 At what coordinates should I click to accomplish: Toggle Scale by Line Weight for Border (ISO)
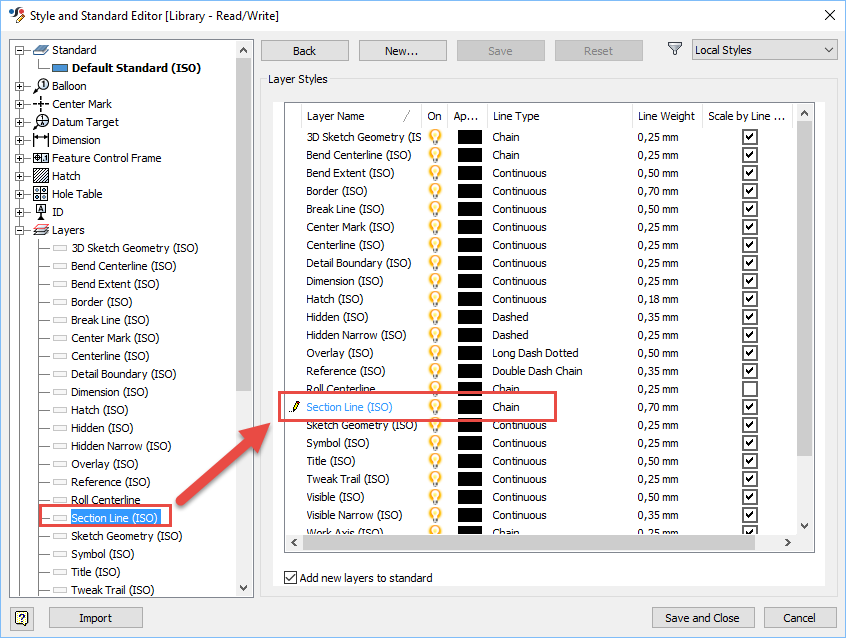coord(748,191)
